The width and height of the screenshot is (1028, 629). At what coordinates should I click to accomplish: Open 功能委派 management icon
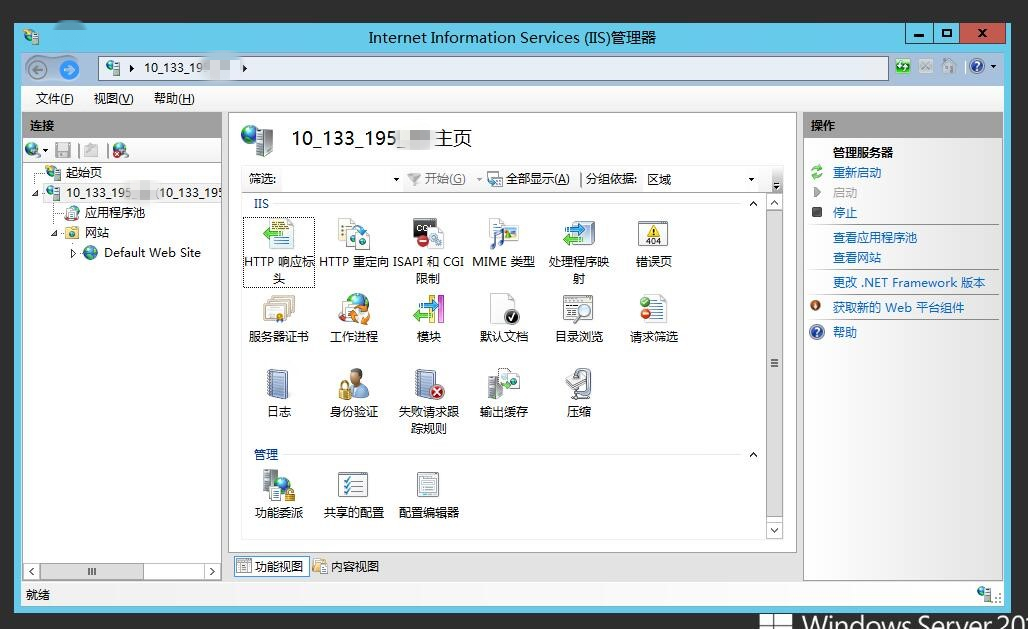tap(279, 495)
